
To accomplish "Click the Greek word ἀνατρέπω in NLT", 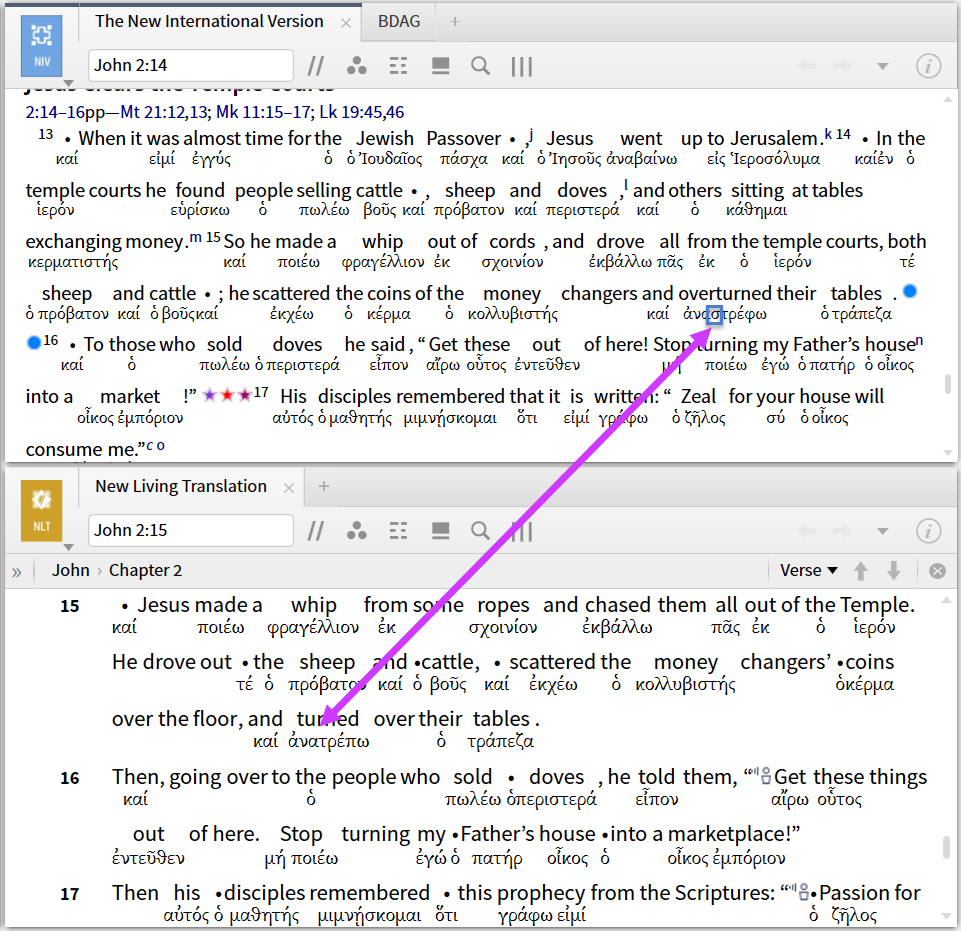I will [329, 741].
